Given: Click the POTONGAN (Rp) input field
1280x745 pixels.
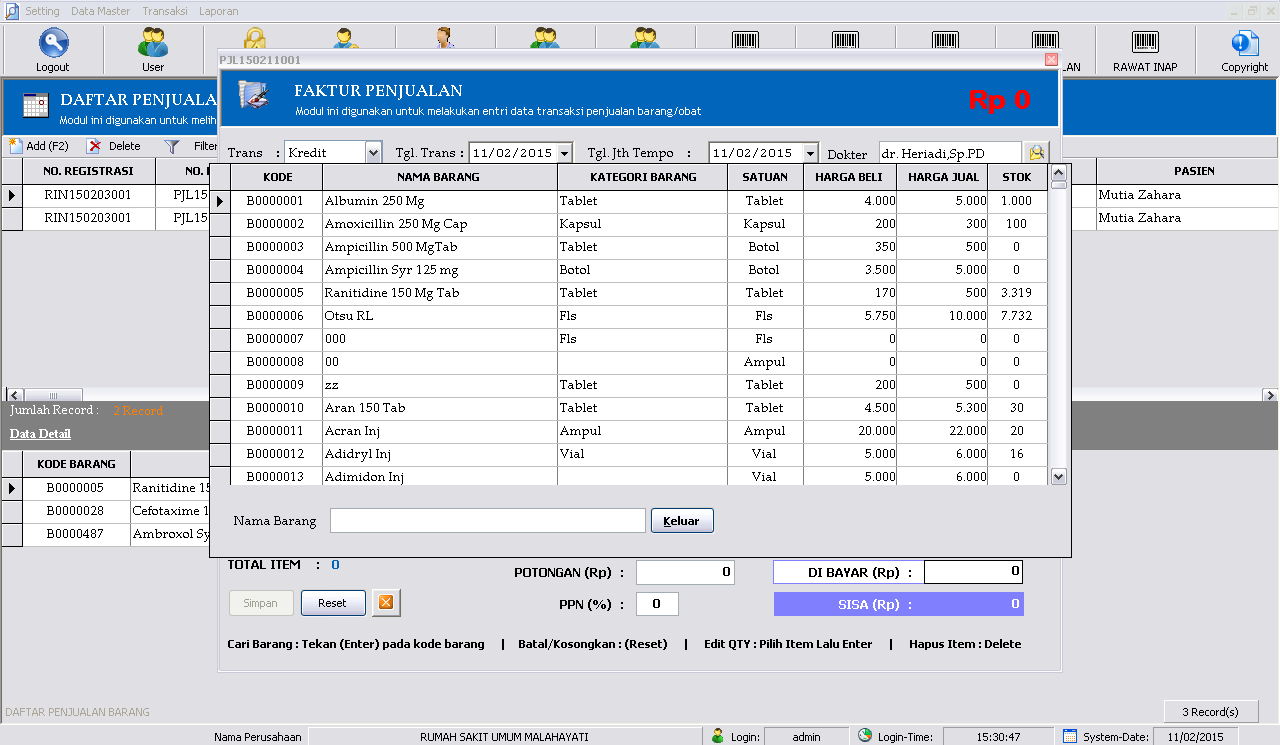Looking at the screenshot, I should 686,573.
